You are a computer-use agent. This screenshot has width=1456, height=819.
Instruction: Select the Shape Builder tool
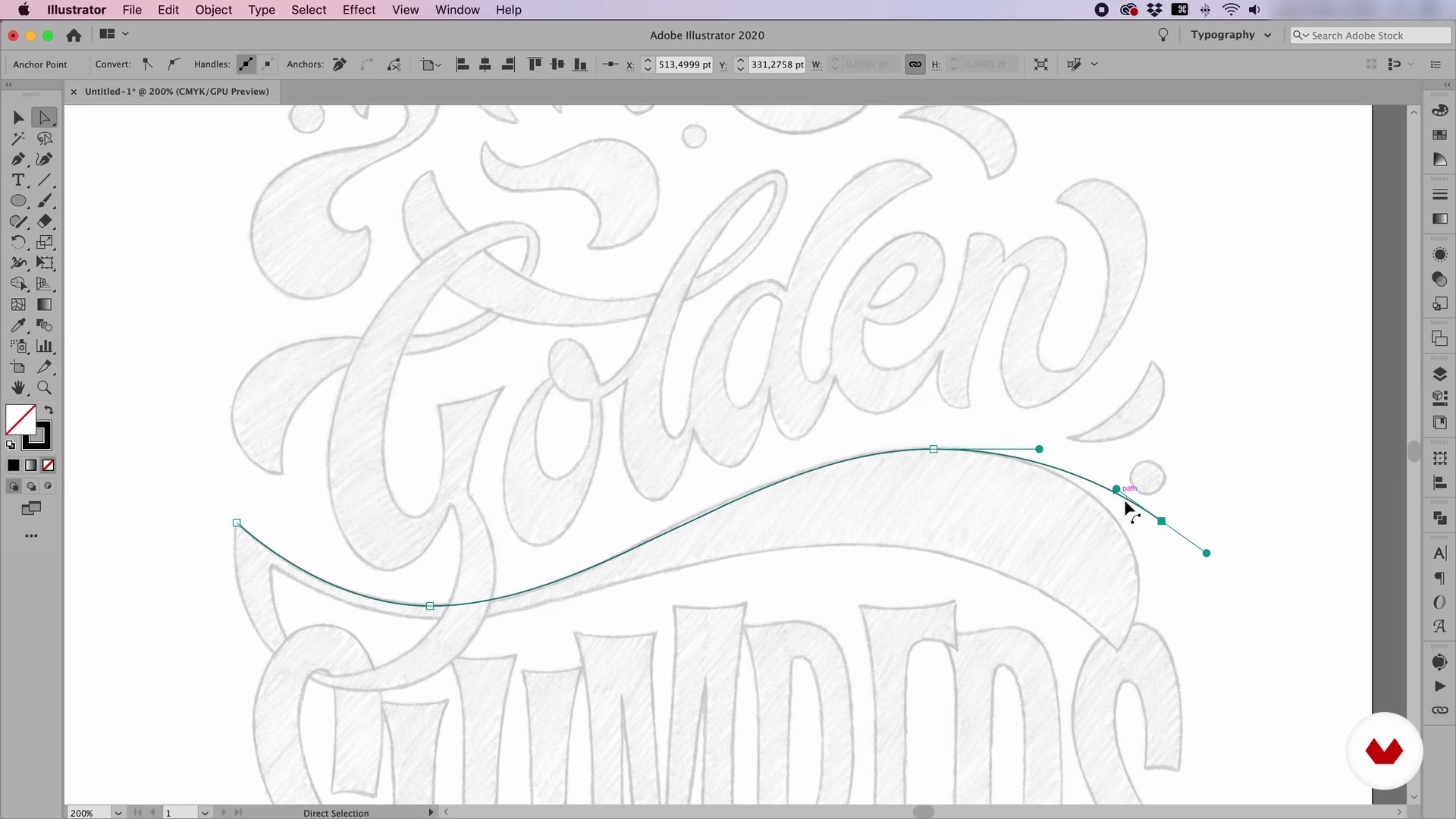tap(18, 284)
